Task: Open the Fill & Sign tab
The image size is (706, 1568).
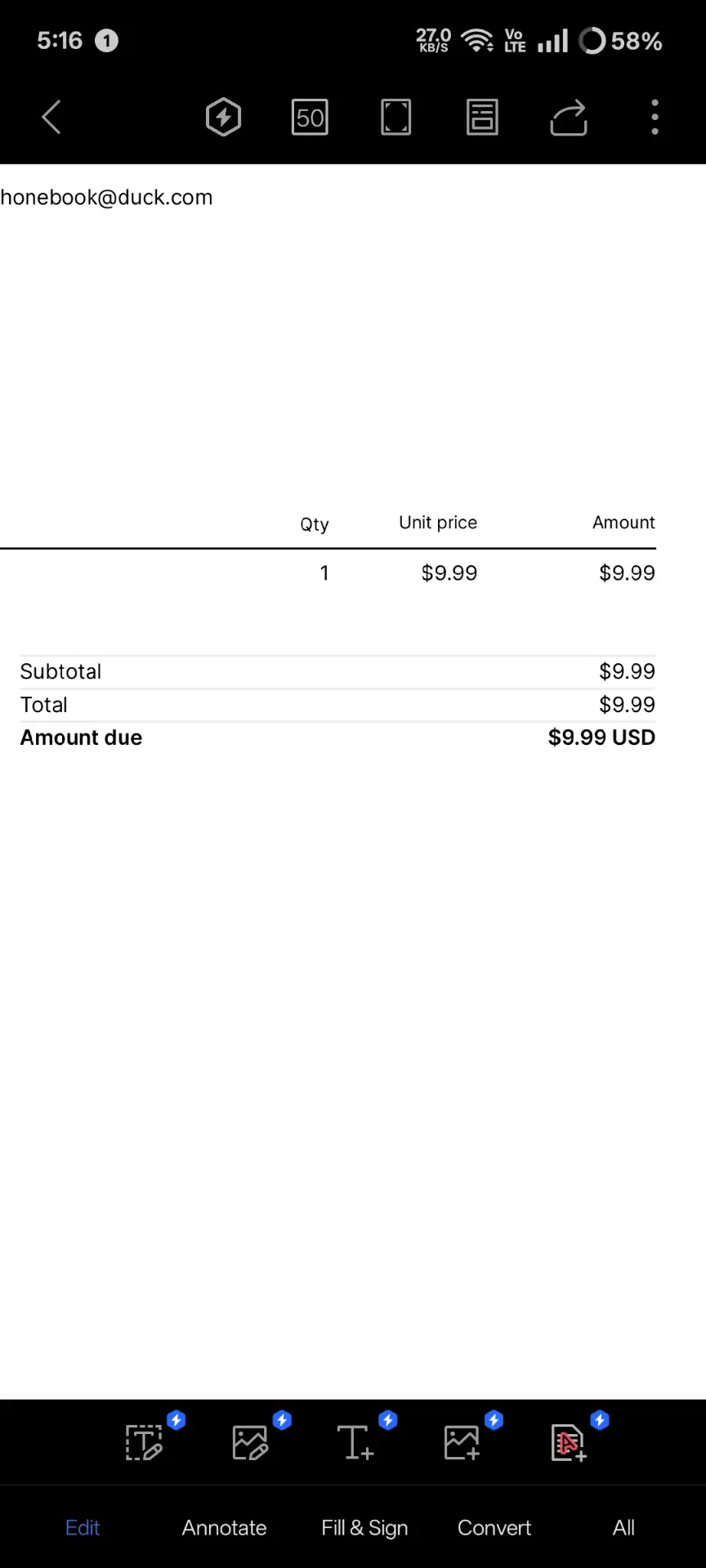Action: pos(364,1528)
